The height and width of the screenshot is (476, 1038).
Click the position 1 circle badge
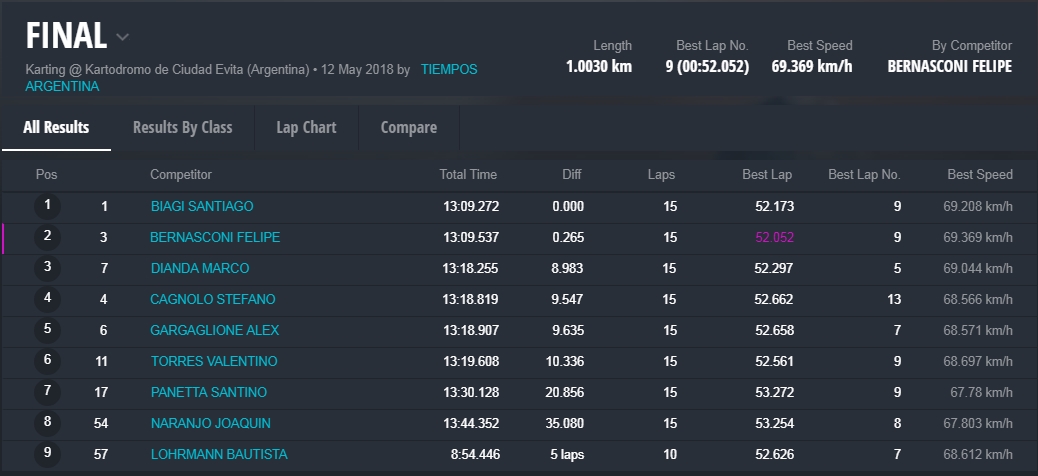point(47,207)
